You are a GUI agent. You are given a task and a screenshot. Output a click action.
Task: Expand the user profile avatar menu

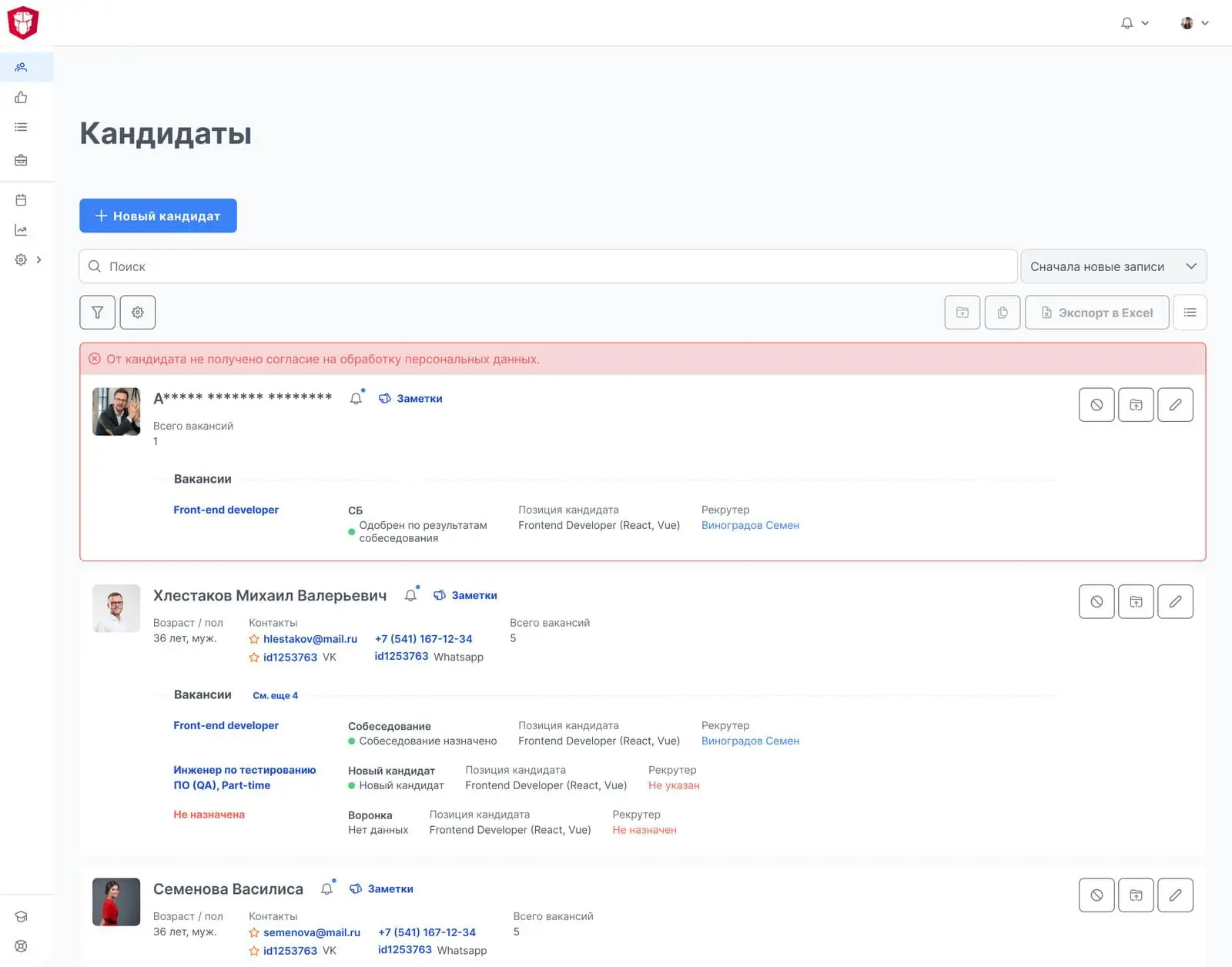tap(1194, 23)
